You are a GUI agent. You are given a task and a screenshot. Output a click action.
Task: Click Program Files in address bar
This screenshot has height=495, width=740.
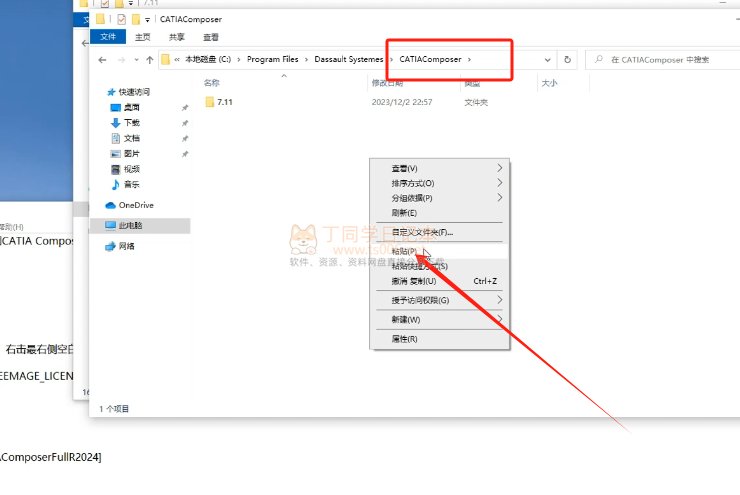click(x=273, y=59)
